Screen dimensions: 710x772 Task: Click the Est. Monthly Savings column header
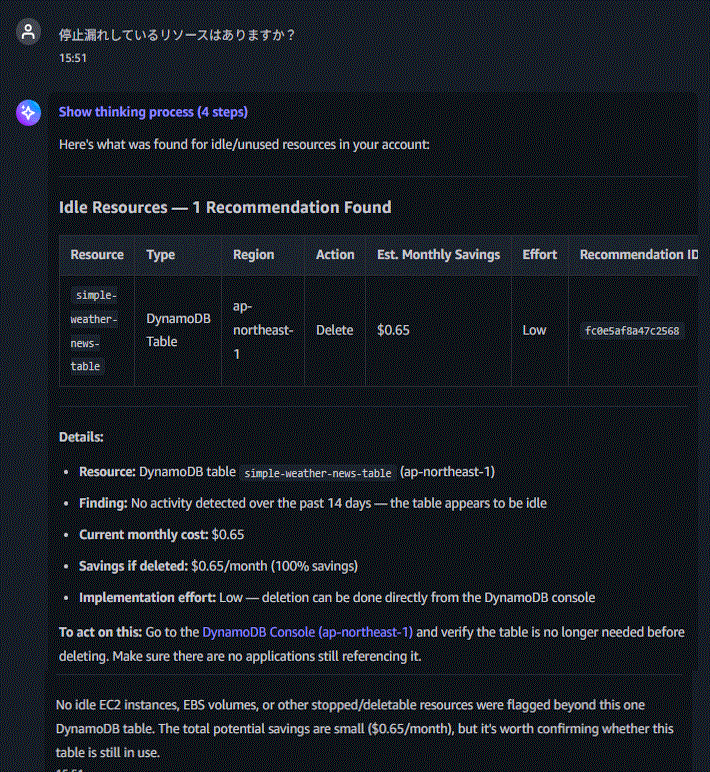[438, 255]
